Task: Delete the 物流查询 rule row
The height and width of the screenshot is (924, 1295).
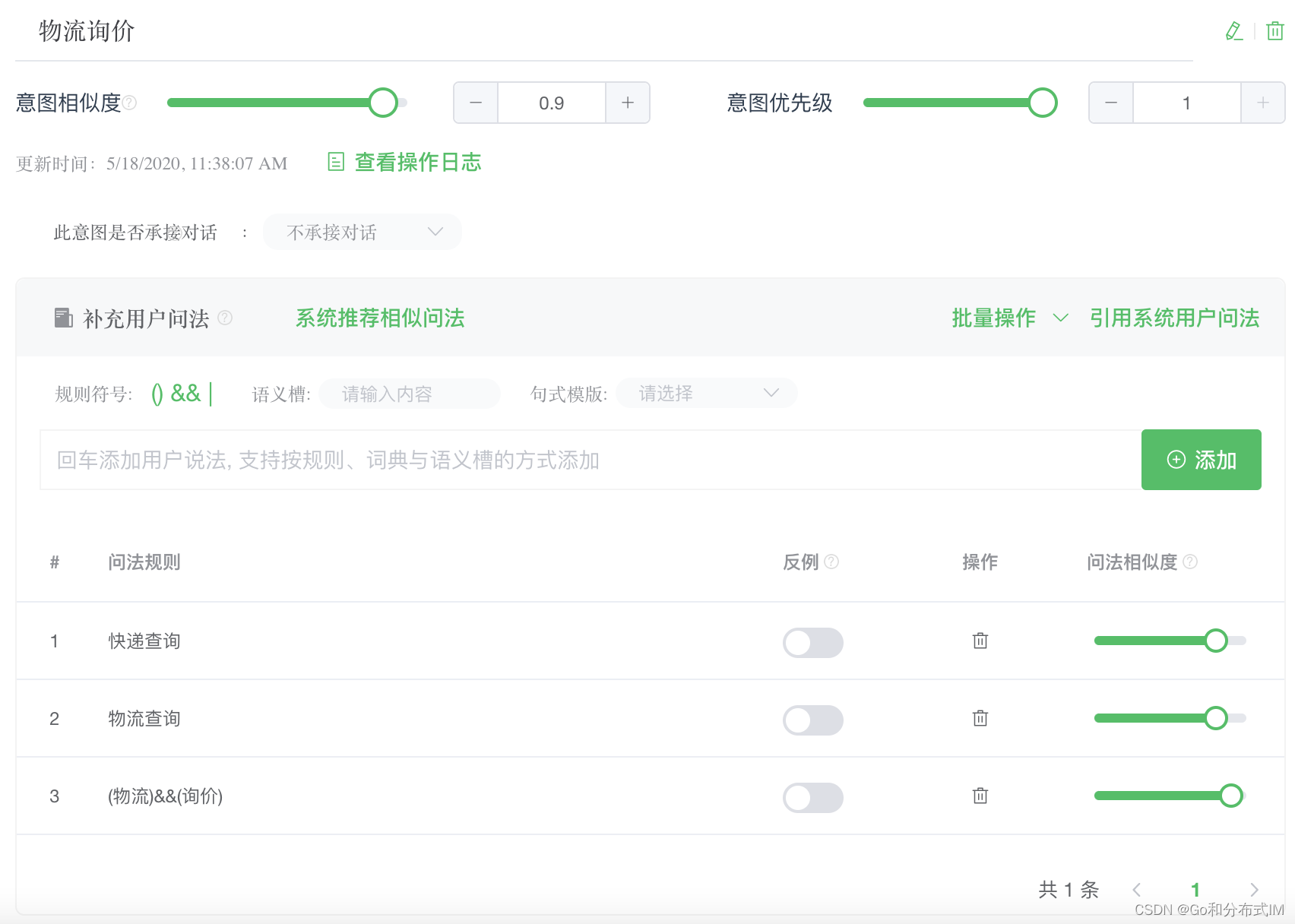Action: point(980,718)
